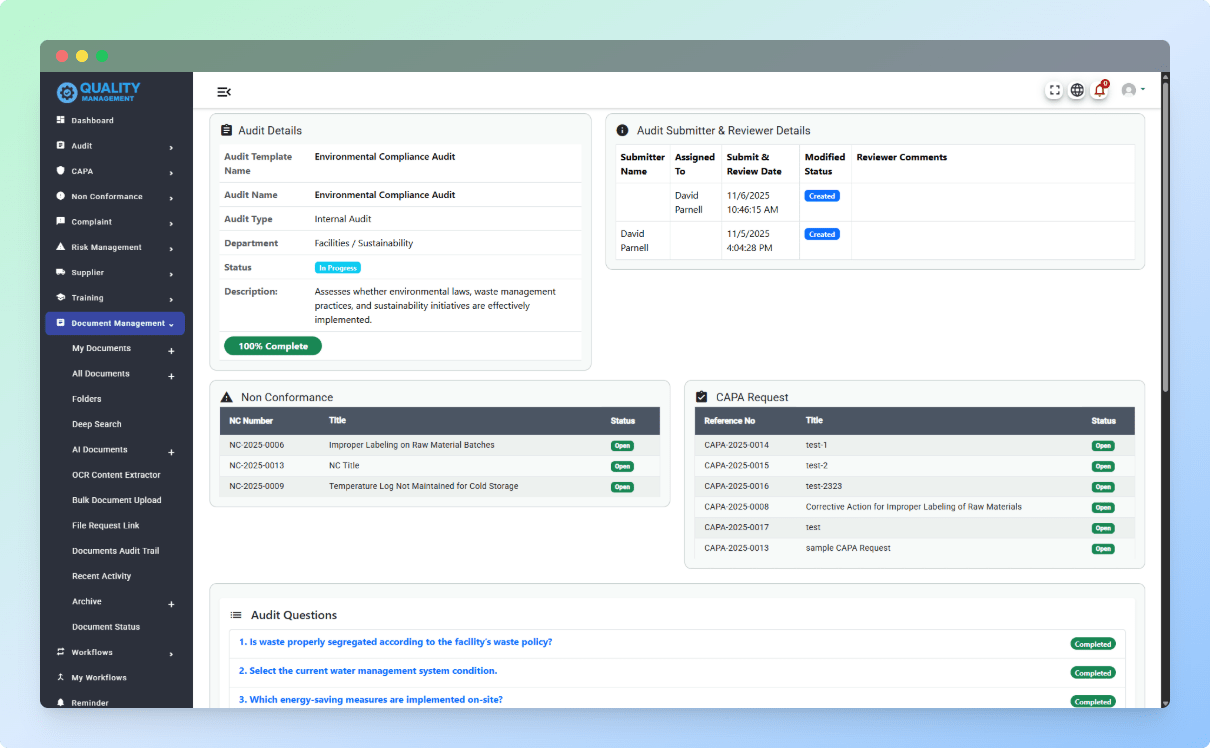Image resolution: width=1210 pixels, height=748 pixels.
Task: Click the 100% Complete progress button
Action: tap(272, 345)
